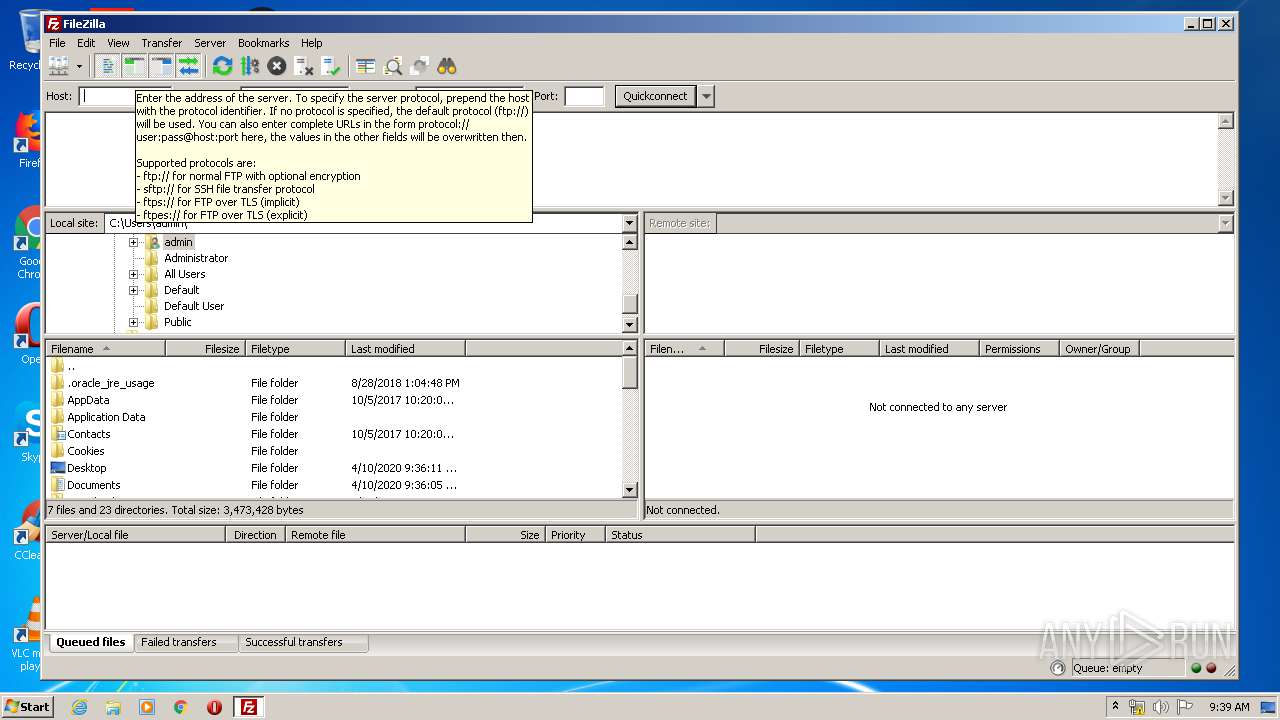Expand the Default folder tree node
Viewport: 1280px width, 720px height.
(x=133, y=290)
